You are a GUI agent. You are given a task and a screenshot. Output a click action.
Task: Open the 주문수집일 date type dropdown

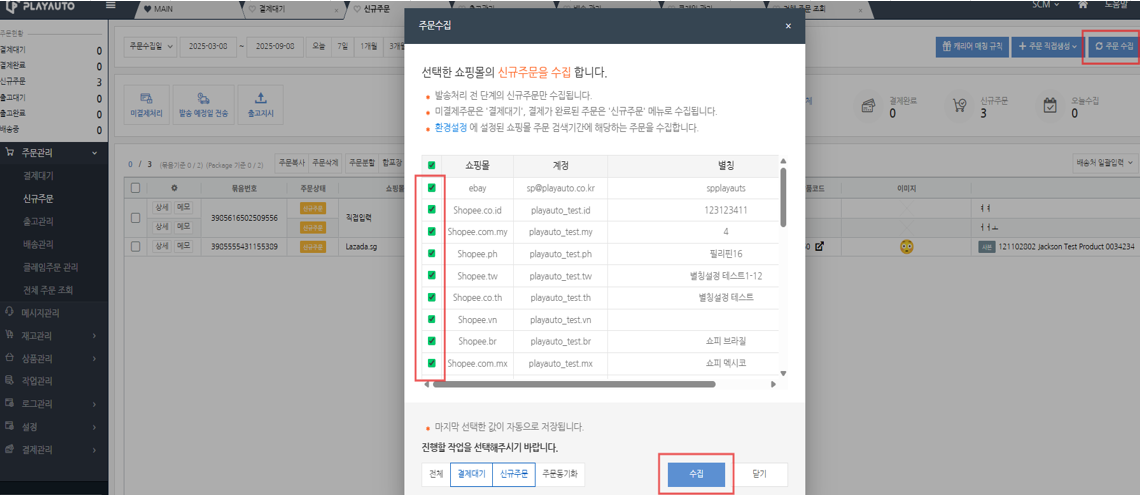[150, 45]
